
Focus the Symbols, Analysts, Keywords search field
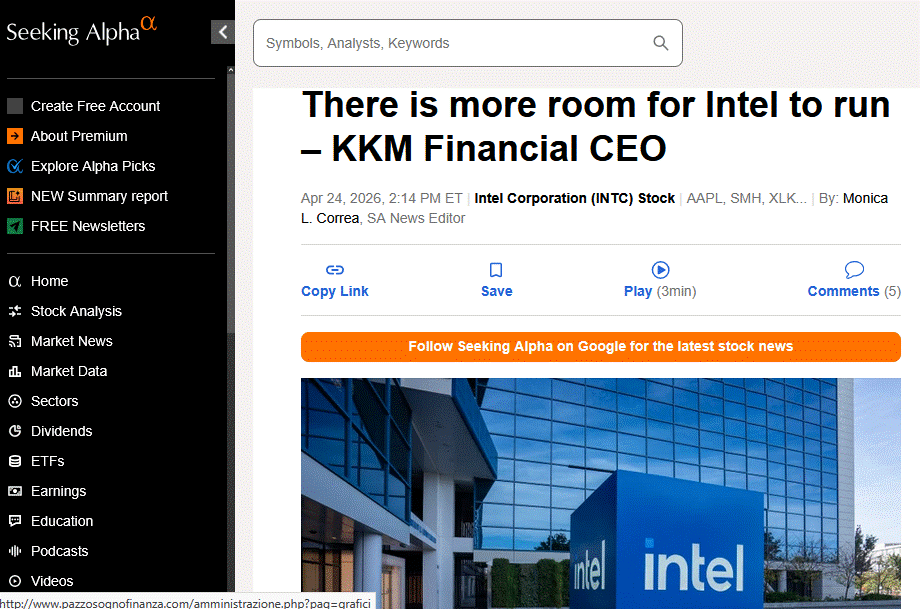[450, 43]
